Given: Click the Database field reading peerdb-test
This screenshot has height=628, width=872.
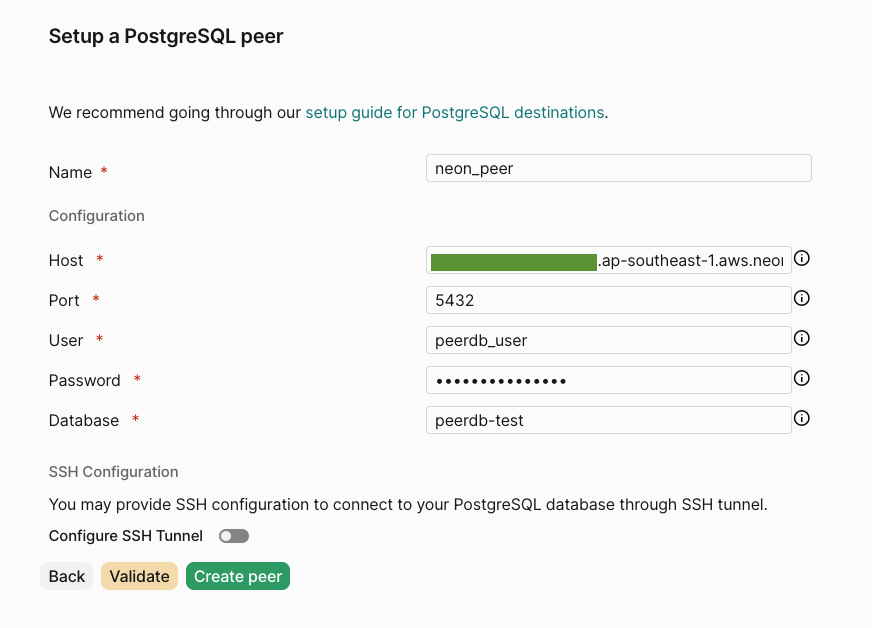Looking at the screenshot, I should point(608,420).
